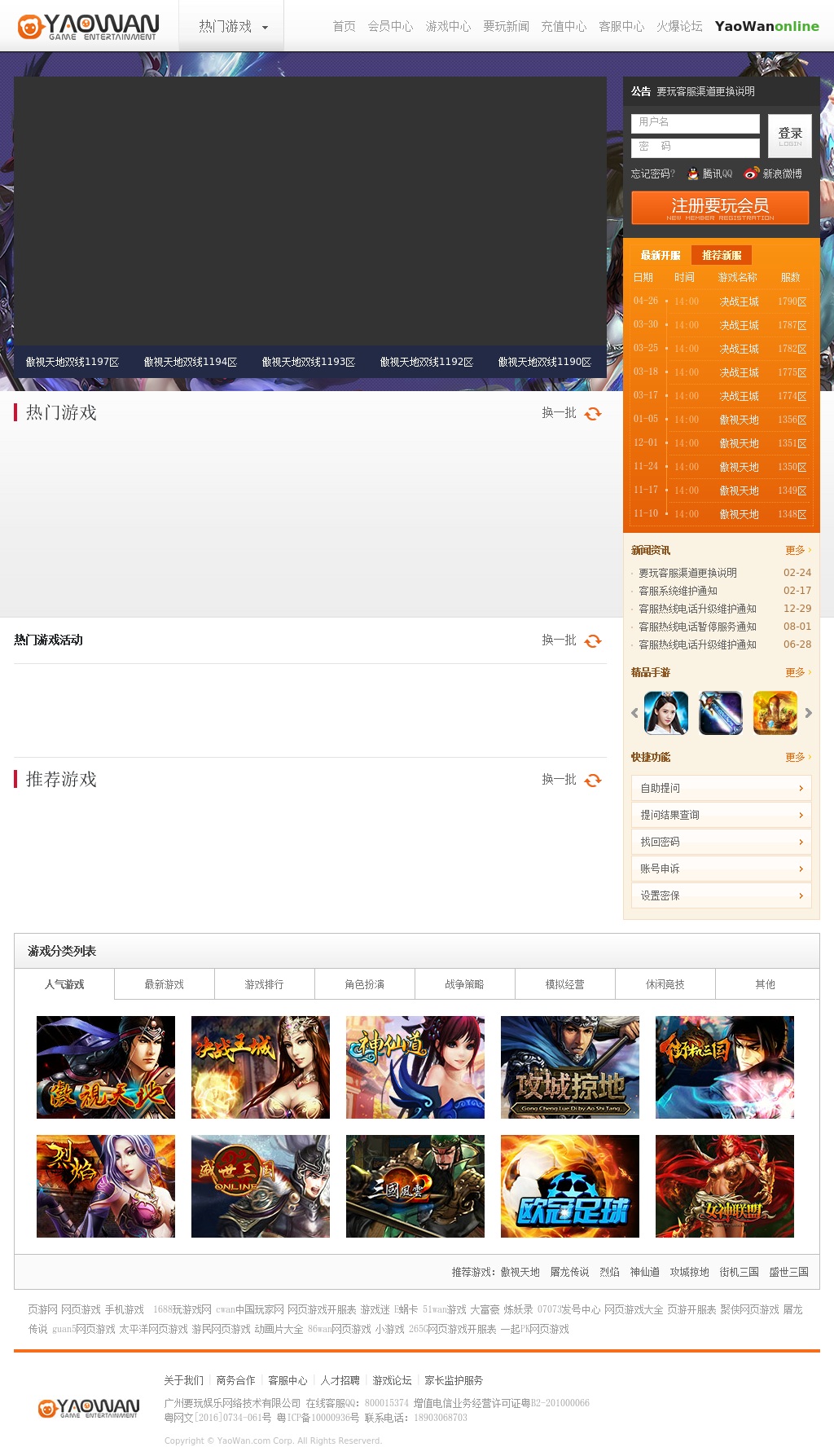Open mobile game icon with girl portrait

(666, 713)
